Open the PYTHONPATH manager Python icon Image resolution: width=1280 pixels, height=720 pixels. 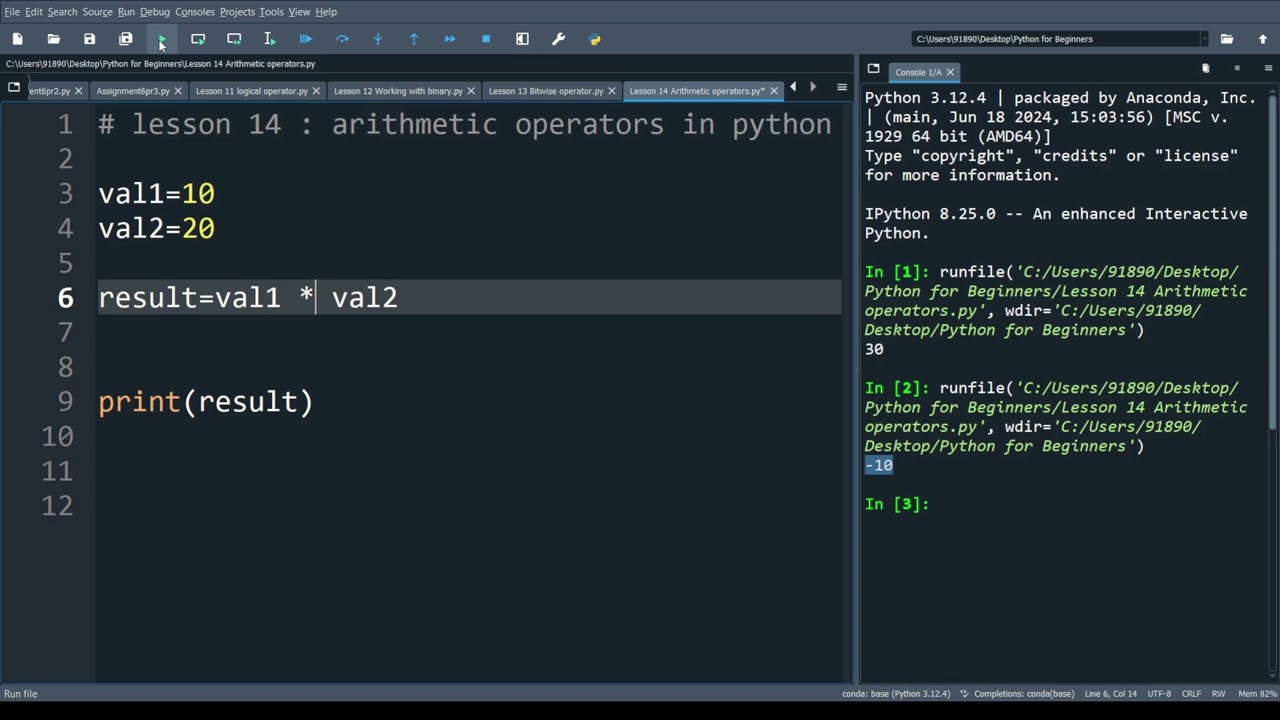point(595,39)
